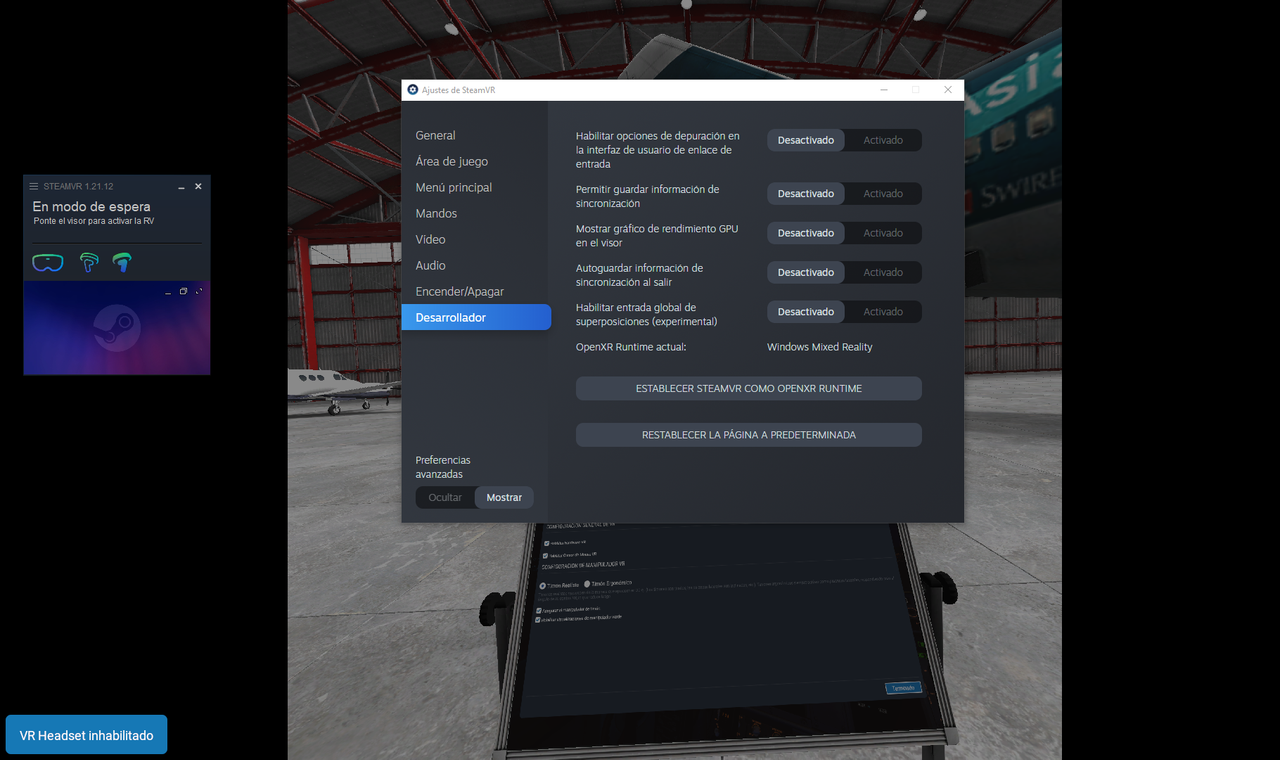Enable global overlay input (experimental)
This screenshot has height=760, width=1280.
(883, 312)
